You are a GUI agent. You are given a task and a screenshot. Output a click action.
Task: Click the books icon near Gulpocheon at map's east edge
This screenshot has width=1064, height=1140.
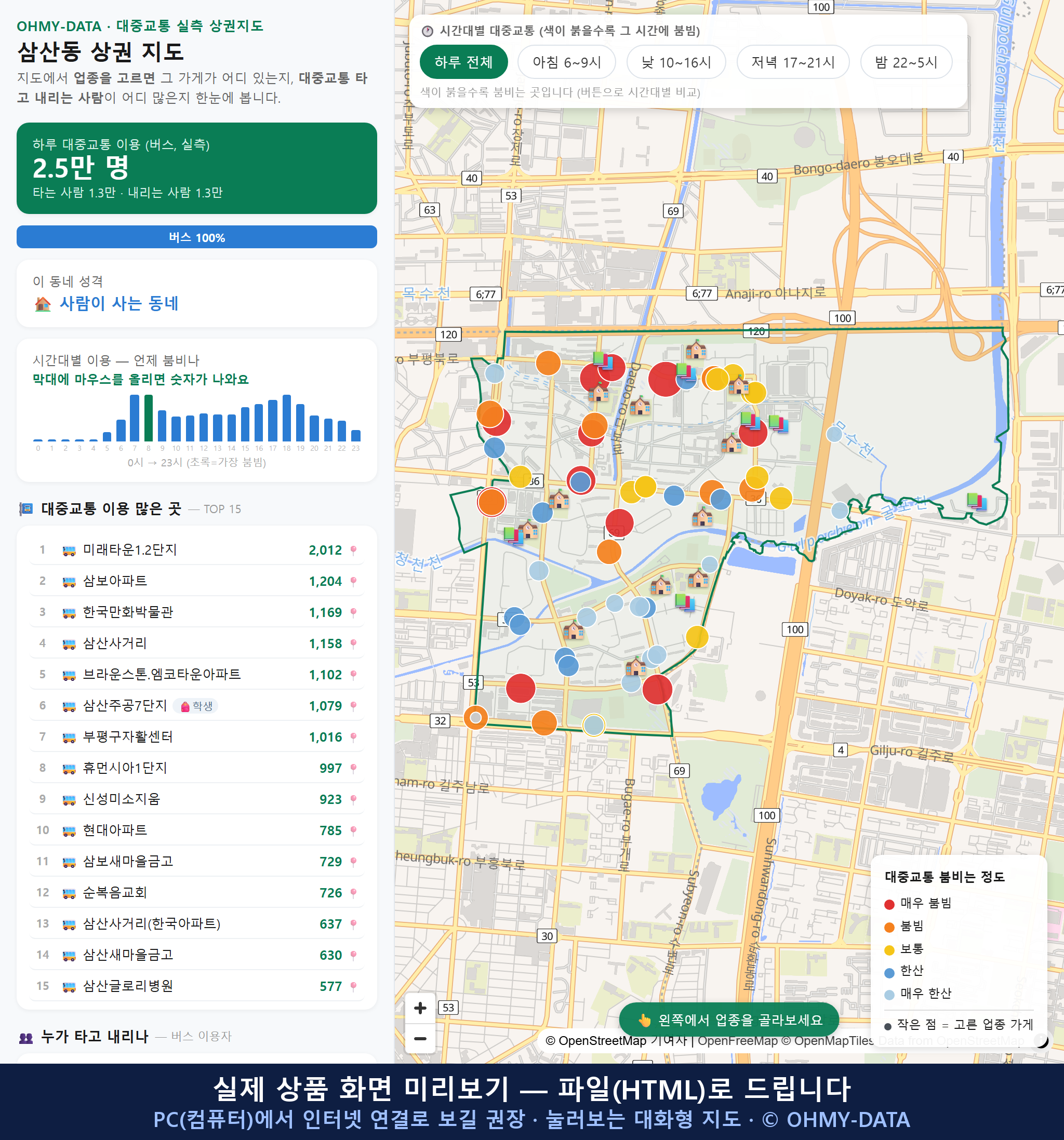point(976,502)
